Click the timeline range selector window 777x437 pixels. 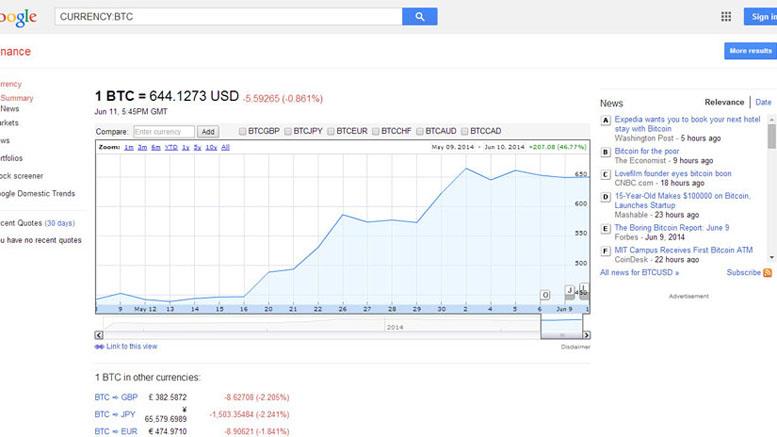[x=561, y=327]
